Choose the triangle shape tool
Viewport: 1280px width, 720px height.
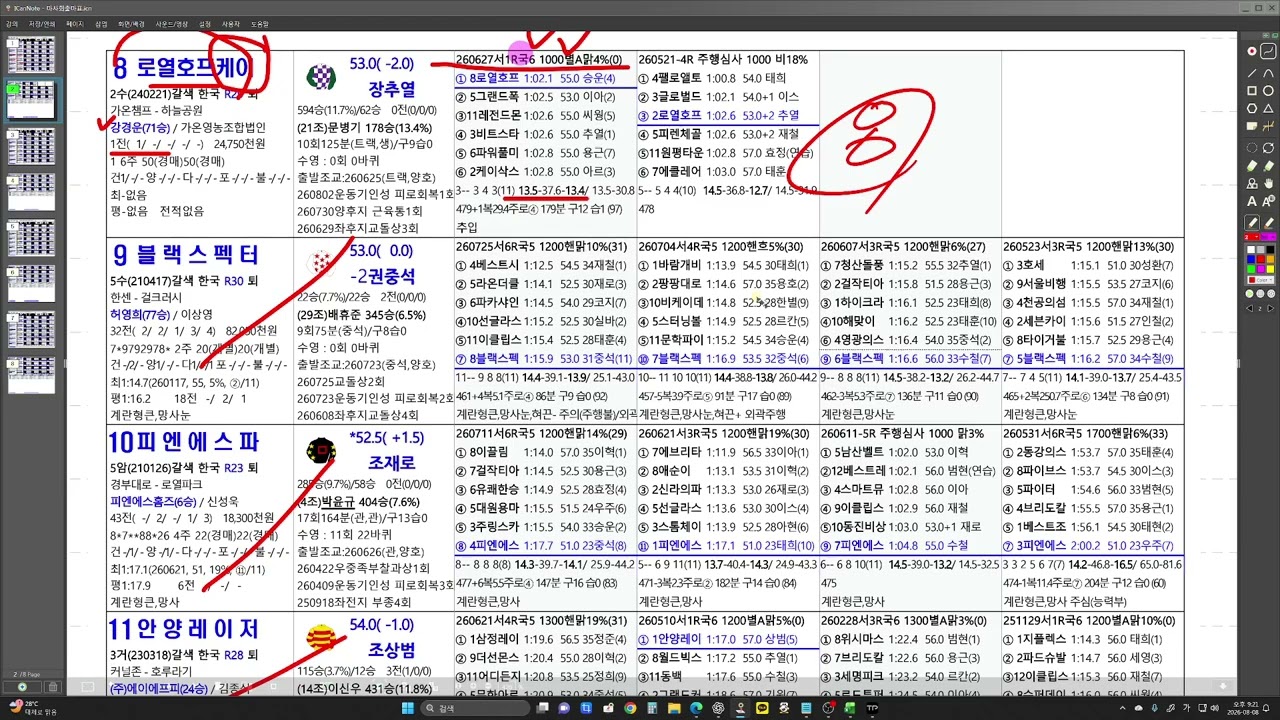pos(1269,108)
